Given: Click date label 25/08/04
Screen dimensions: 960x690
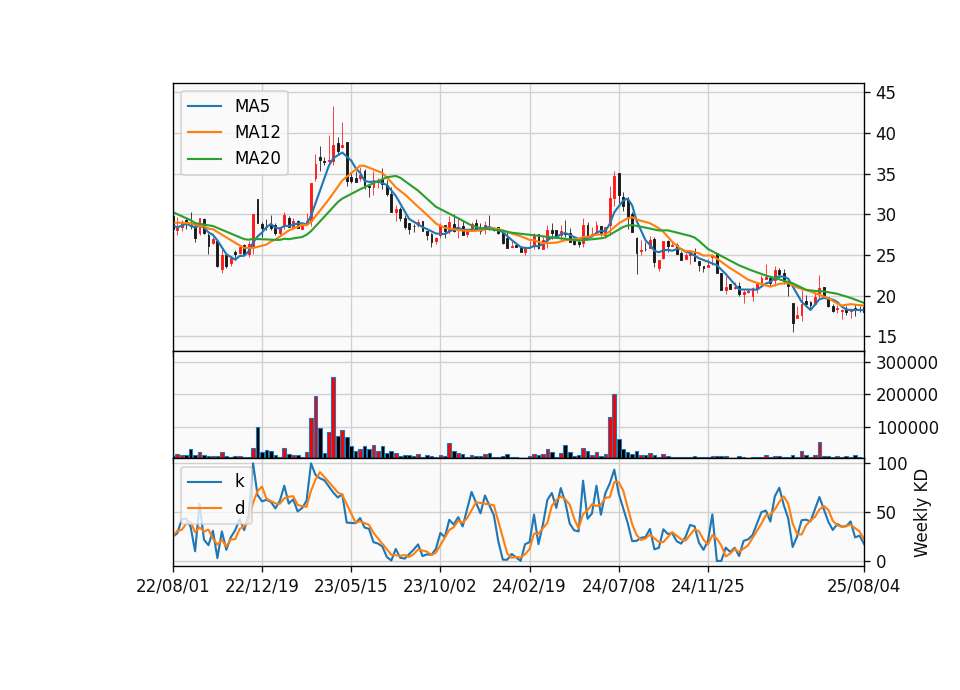Looking at the screenshot, I should click(864, 586).
